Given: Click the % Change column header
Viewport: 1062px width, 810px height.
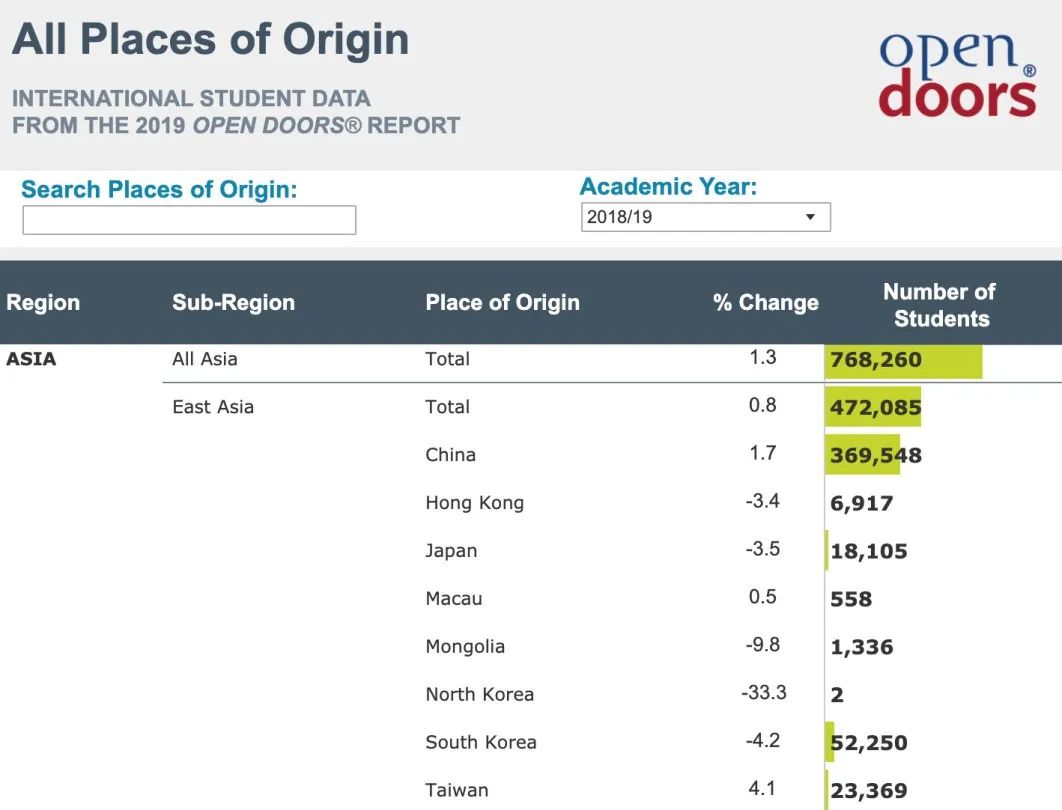Looking at the screenshot, I should [x=766, y=302].
